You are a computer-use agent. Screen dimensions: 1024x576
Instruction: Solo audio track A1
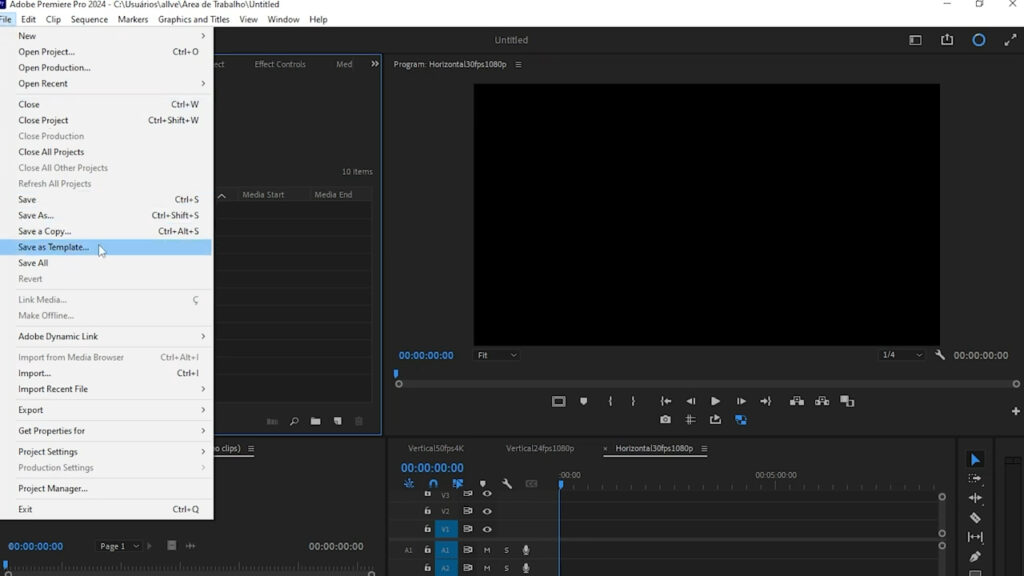click(506, 550)
